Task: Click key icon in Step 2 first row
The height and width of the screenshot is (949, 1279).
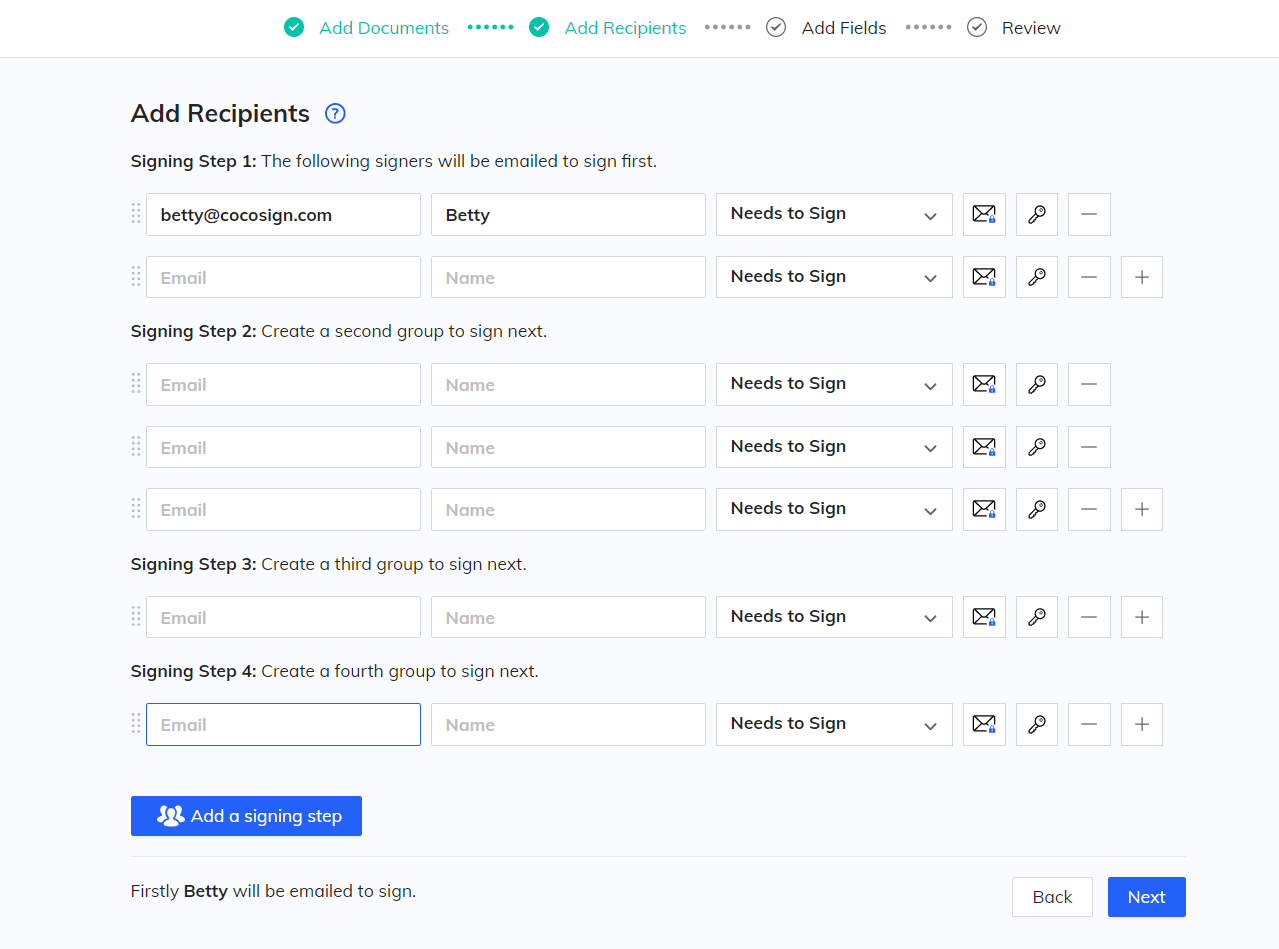Action: pyautogui.click(x=1037, y=384)
